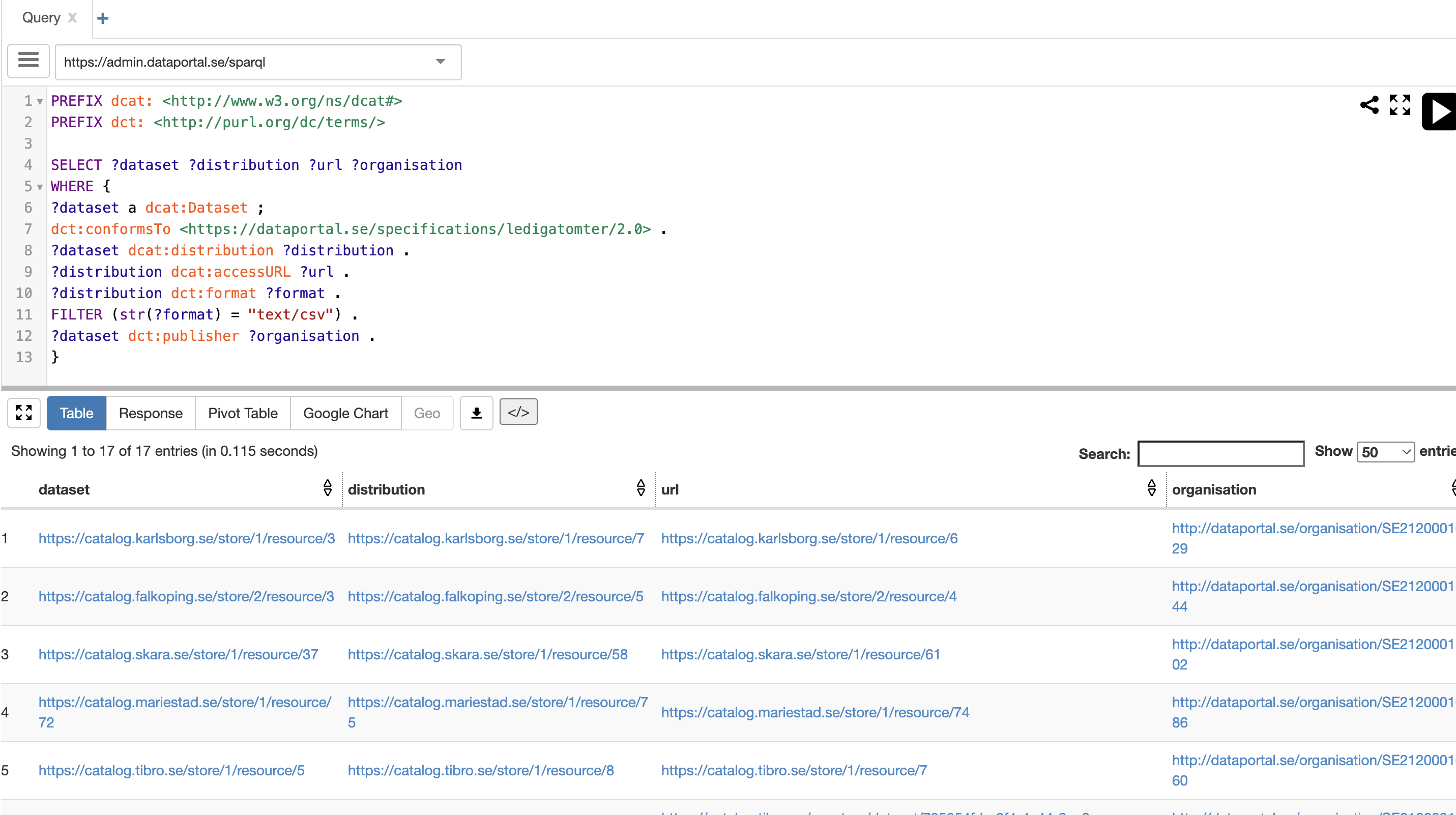This screenshot has height=815, width=1456.
Task: Sort results by url column
Action: click(1151, 488)
